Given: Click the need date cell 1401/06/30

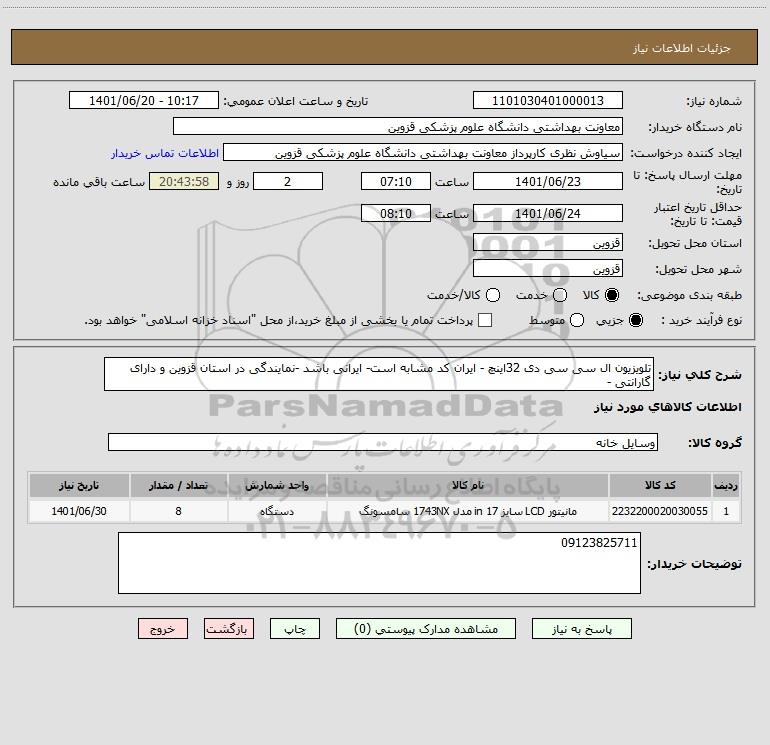Looking at the screenshot, I should 79,511.
